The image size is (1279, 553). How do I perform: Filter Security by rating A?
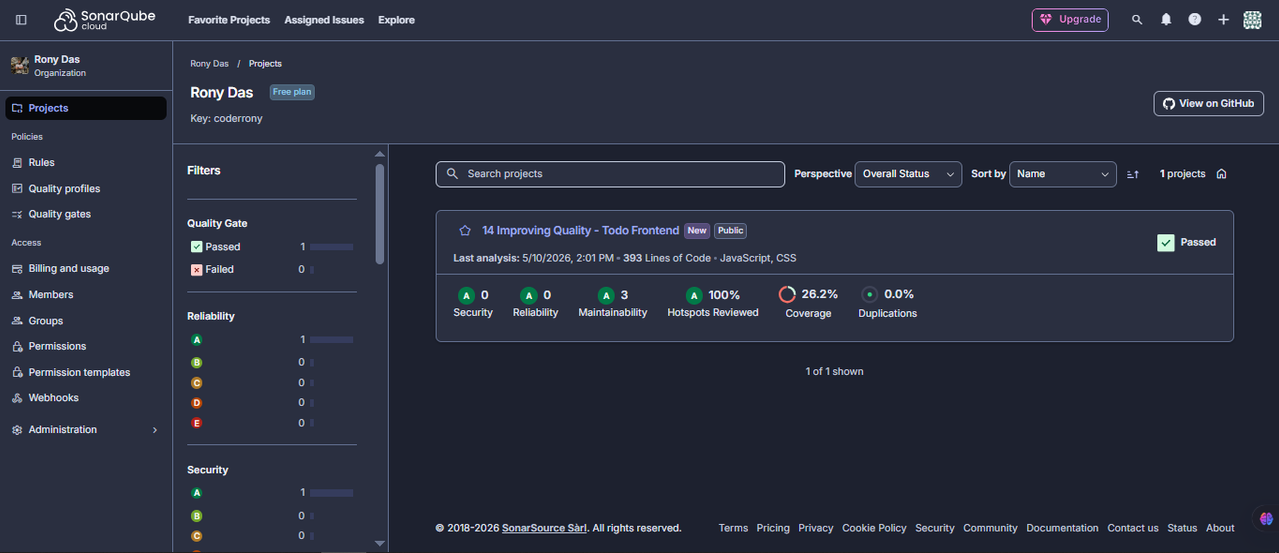pyautogui.click(x=197, y=493)
